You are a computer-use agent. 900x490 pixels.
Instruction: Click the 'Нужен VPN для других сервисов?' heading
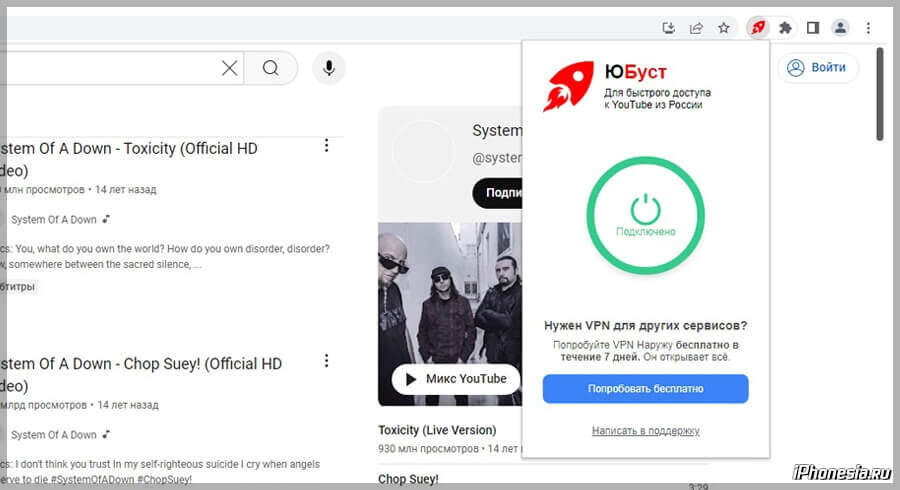(646, 325)
